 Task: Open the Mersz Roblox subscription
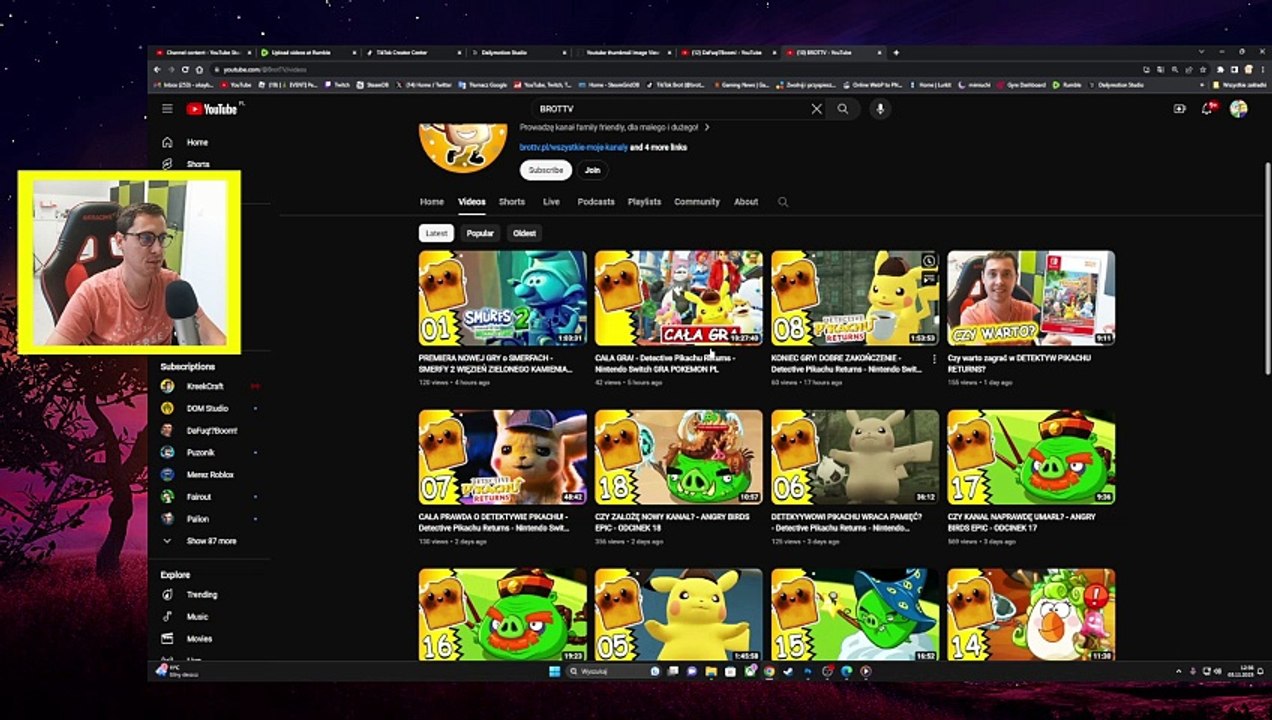209,474
